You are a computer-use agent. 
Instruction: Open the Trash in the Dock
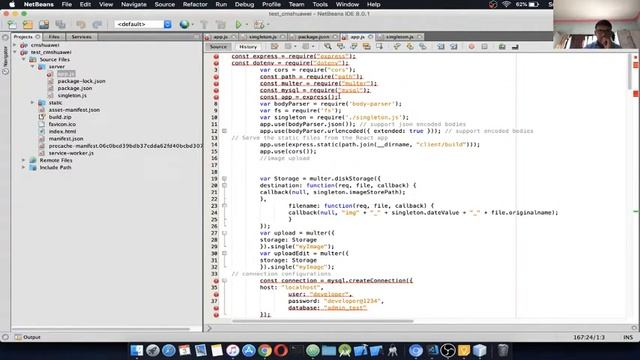pos(503,351)
